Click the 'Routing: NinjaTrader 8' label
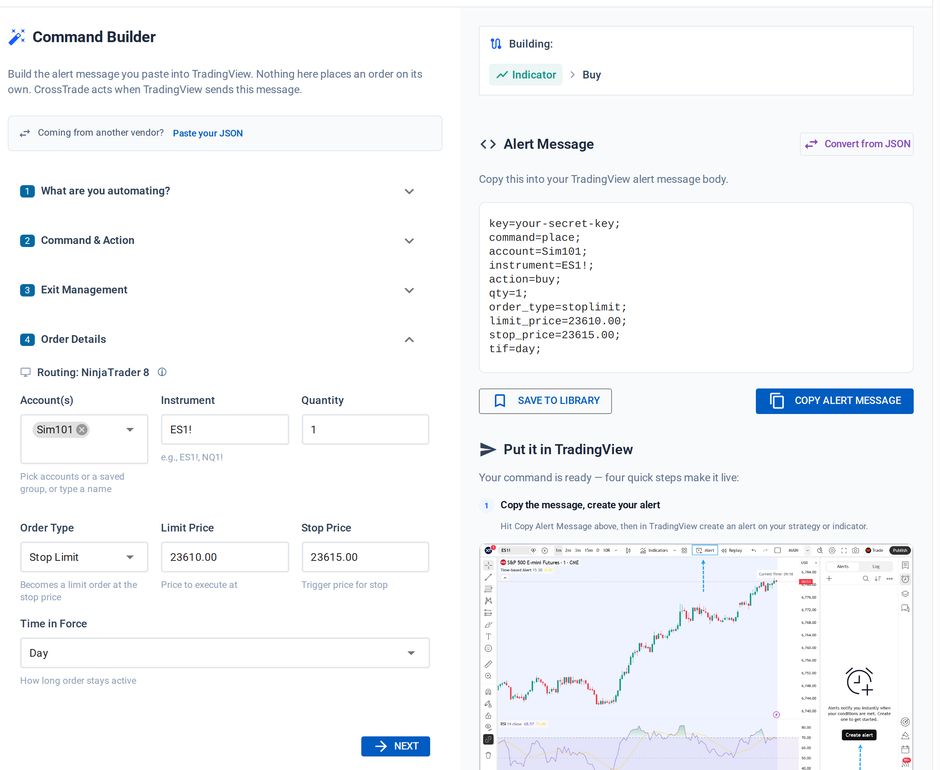 click(93, 372)
